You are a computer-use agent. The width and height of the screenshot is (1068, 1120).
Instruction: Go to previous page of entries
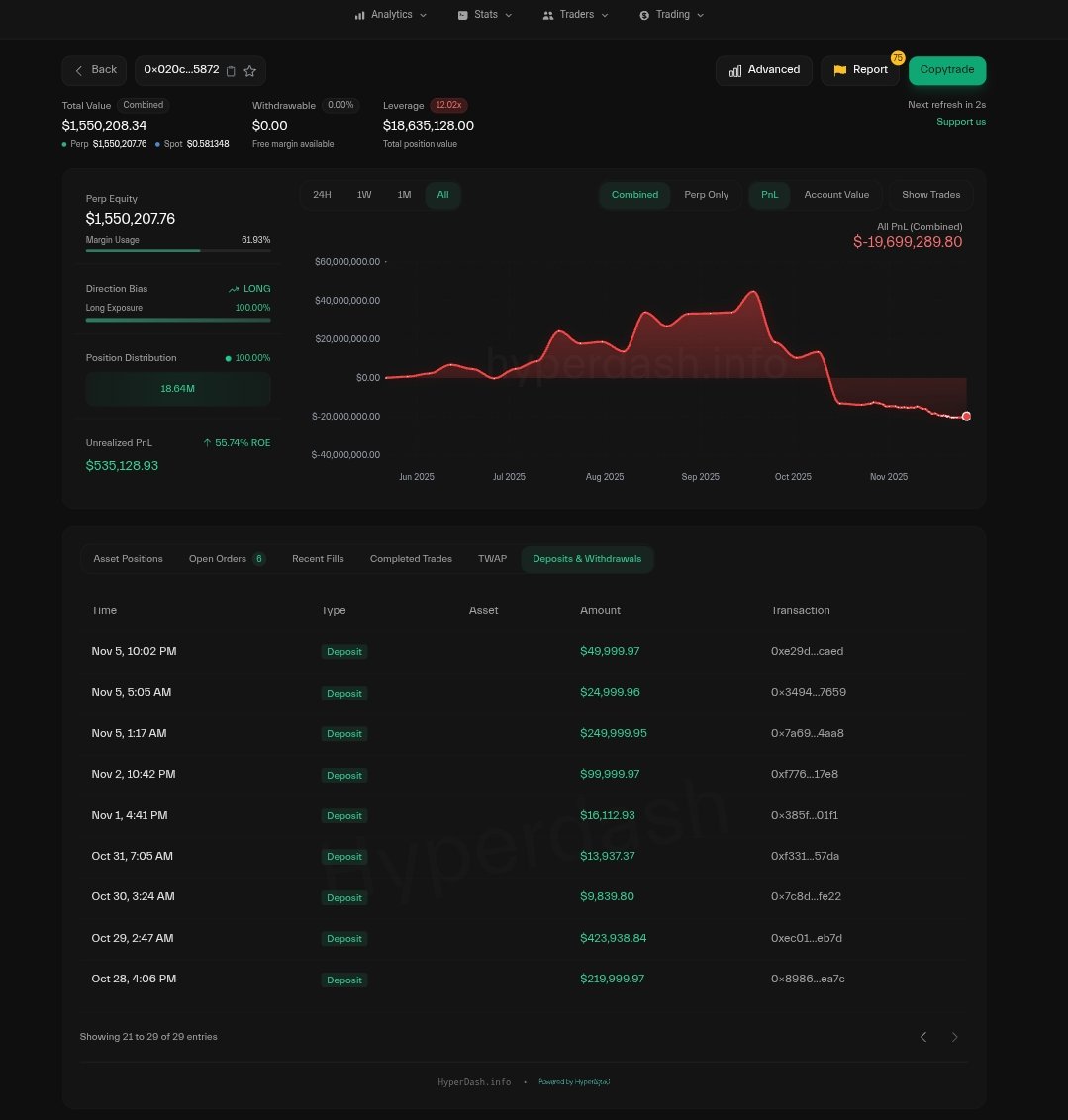[x=923, y=1037]
